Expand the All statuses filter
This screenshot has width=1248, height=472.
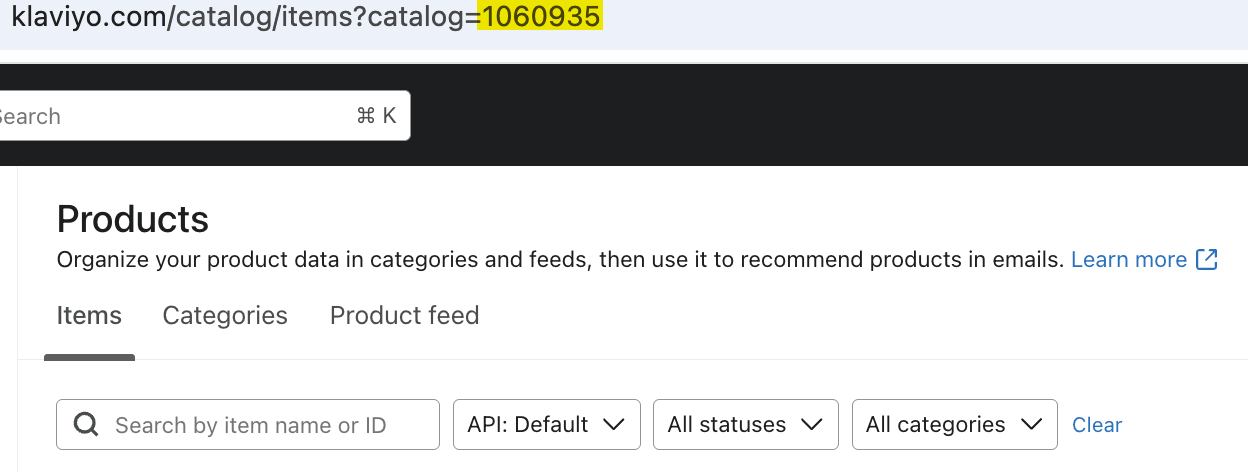(x=744, y=425)
